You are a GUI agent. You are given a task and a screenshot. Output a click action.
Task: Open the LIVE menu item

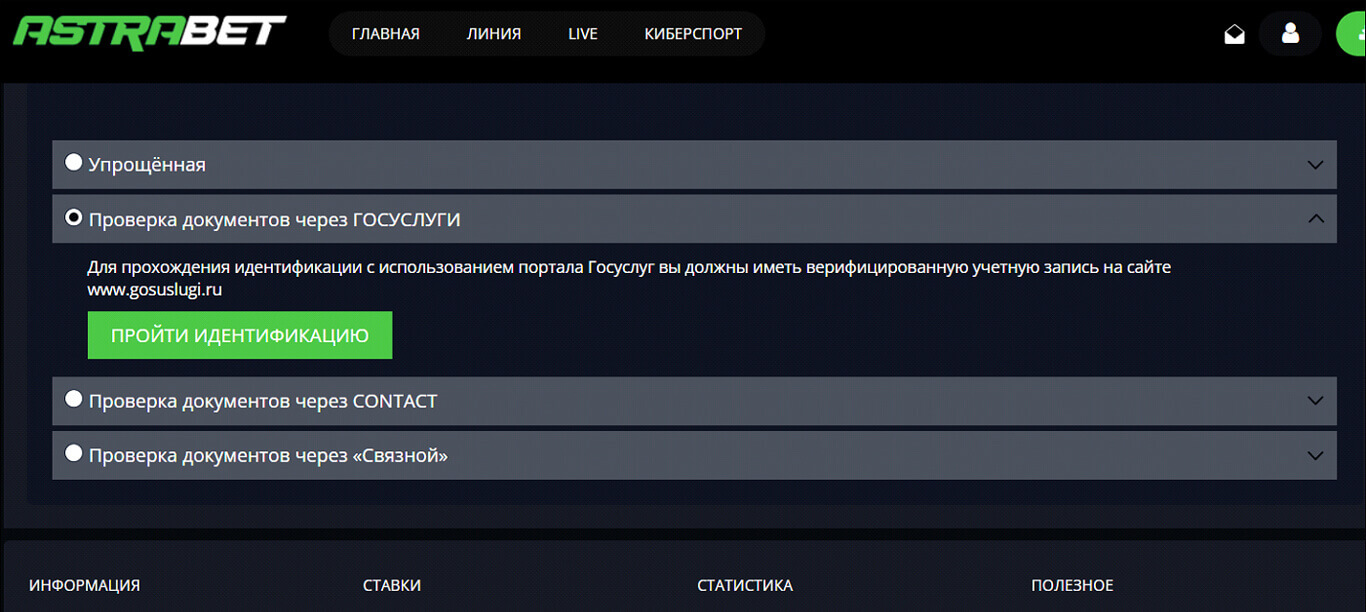pos(583,34)
